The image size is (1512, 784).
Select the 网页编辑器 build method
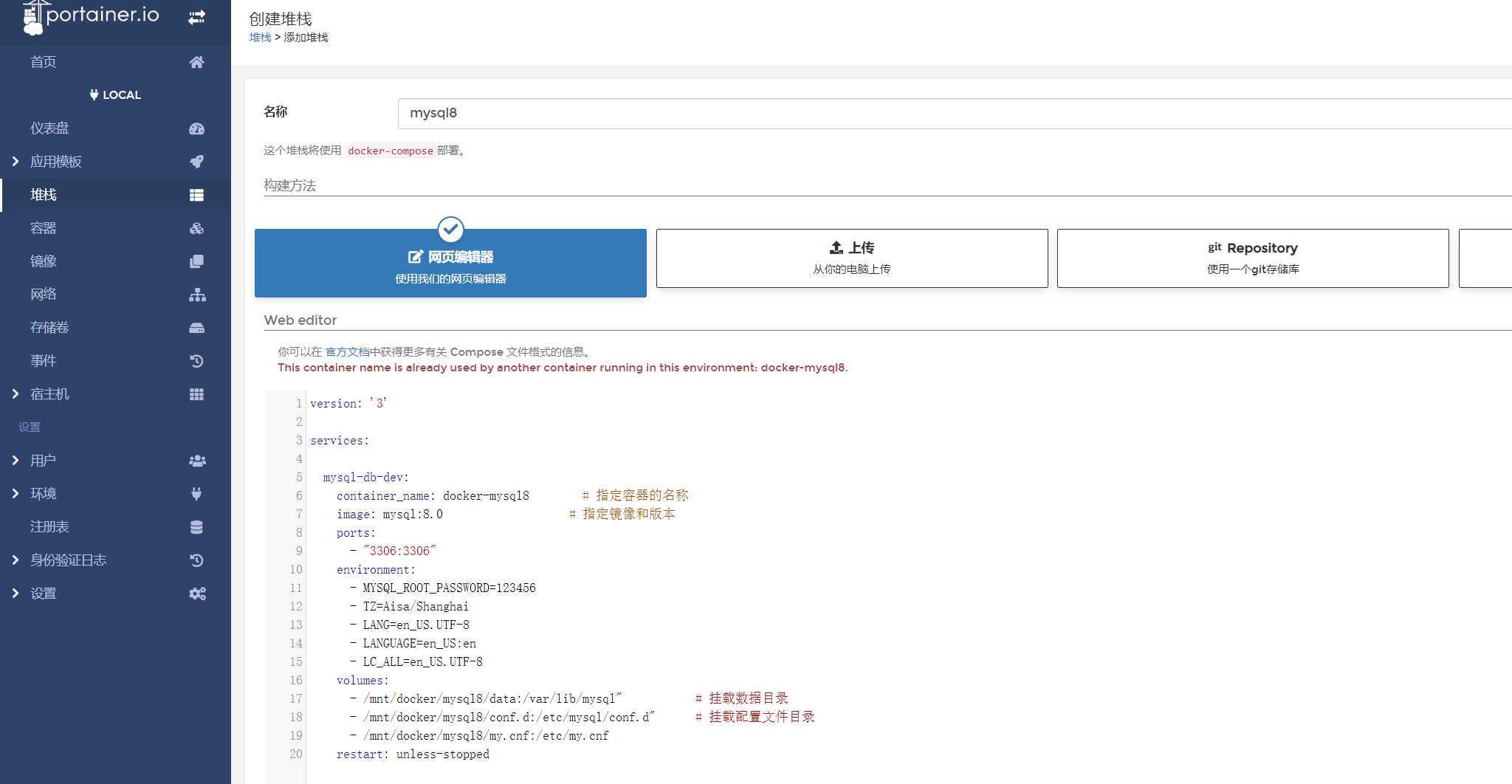click(450, 263)
